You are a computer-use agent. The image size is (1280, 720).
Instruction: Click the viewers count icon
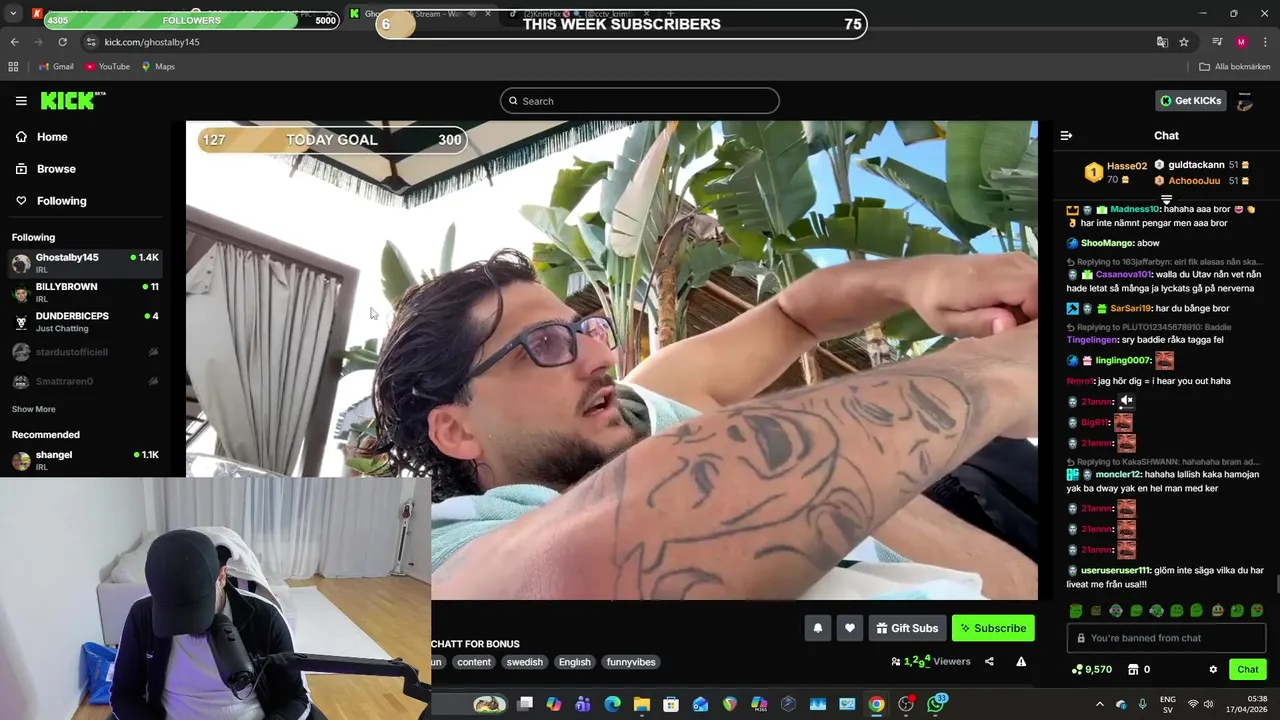coord(896,662)
